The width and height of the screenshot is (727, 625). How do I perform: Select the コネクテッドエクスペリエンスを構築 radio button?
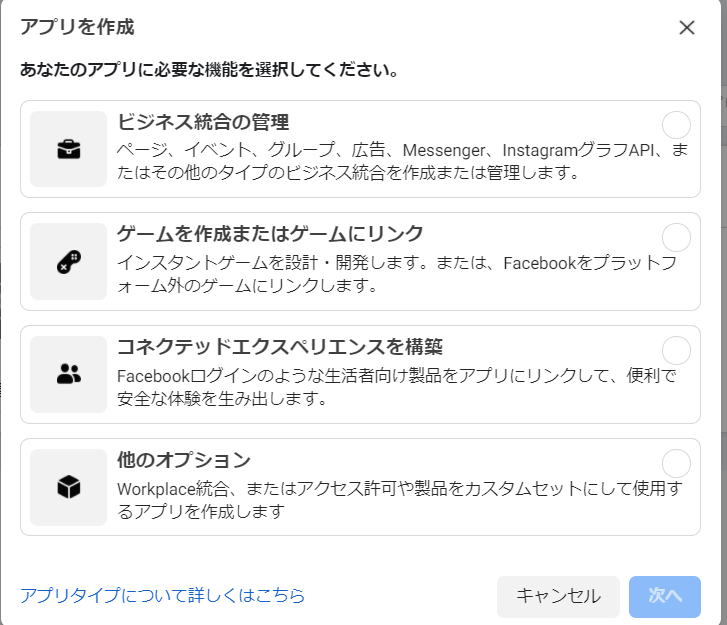click(676, 350)
